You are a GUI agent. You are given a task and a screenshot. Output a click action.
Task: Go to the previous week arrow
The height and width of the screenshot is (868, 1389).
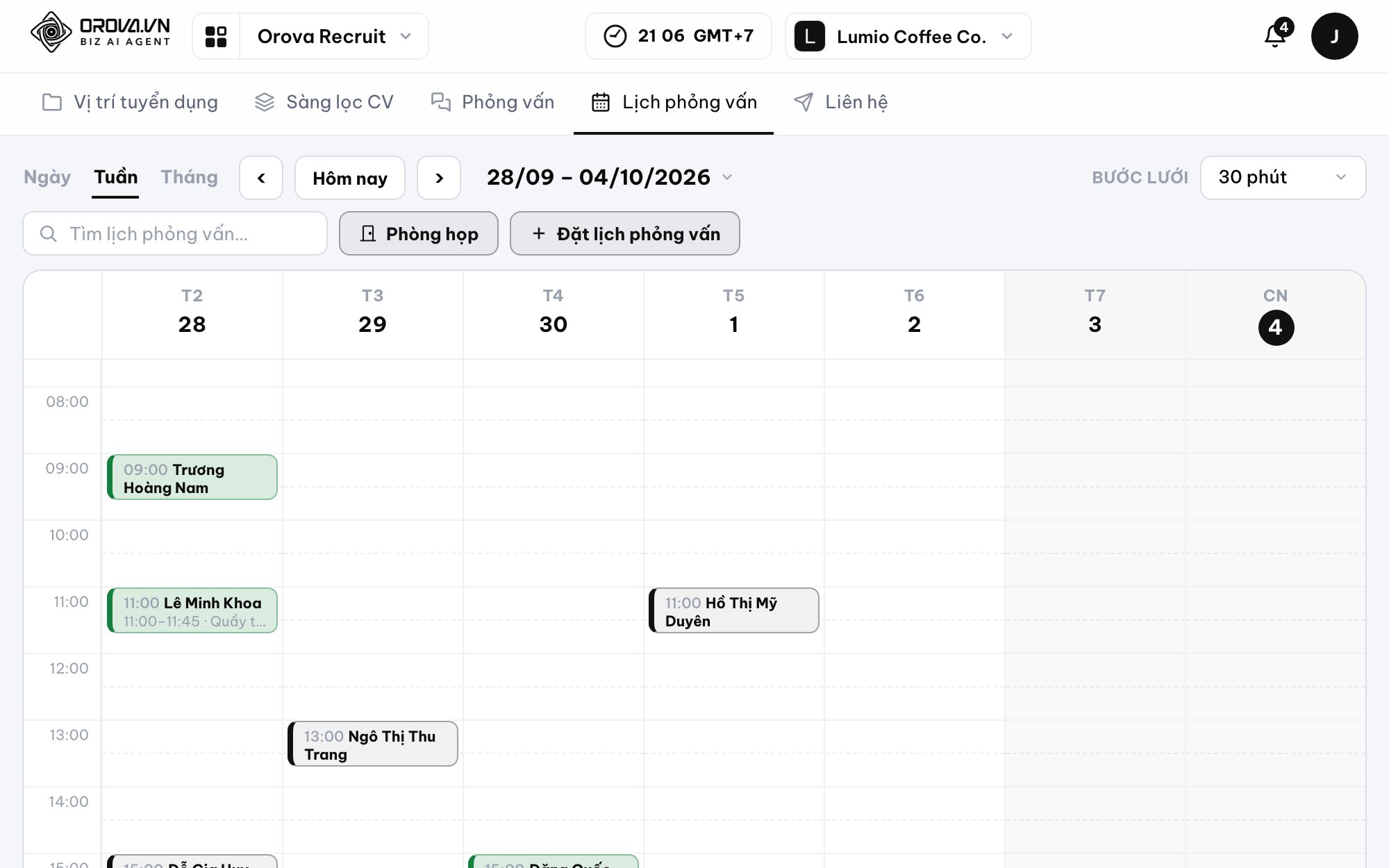coord(261,178)
